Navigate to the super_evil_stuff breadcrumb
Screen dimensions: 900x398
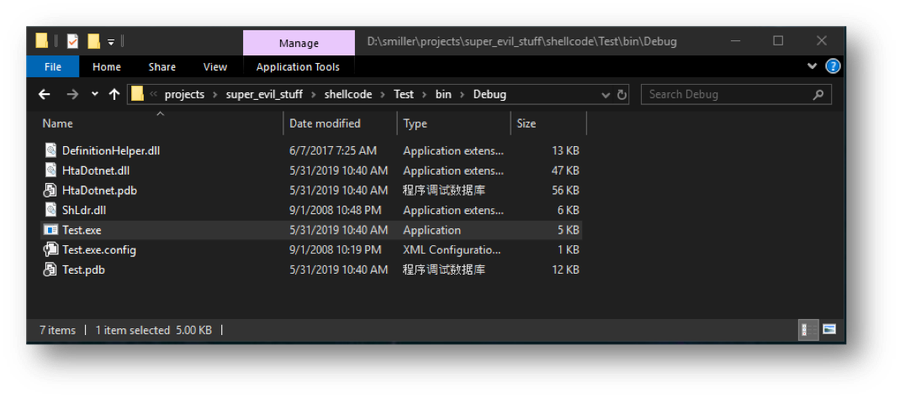click(264, 95)
